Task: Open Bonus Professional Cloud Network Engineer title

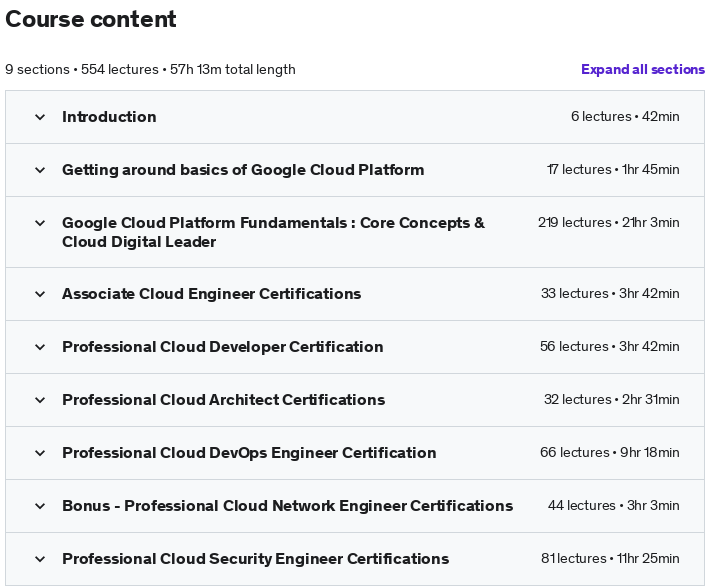Action: pos(288,506)
